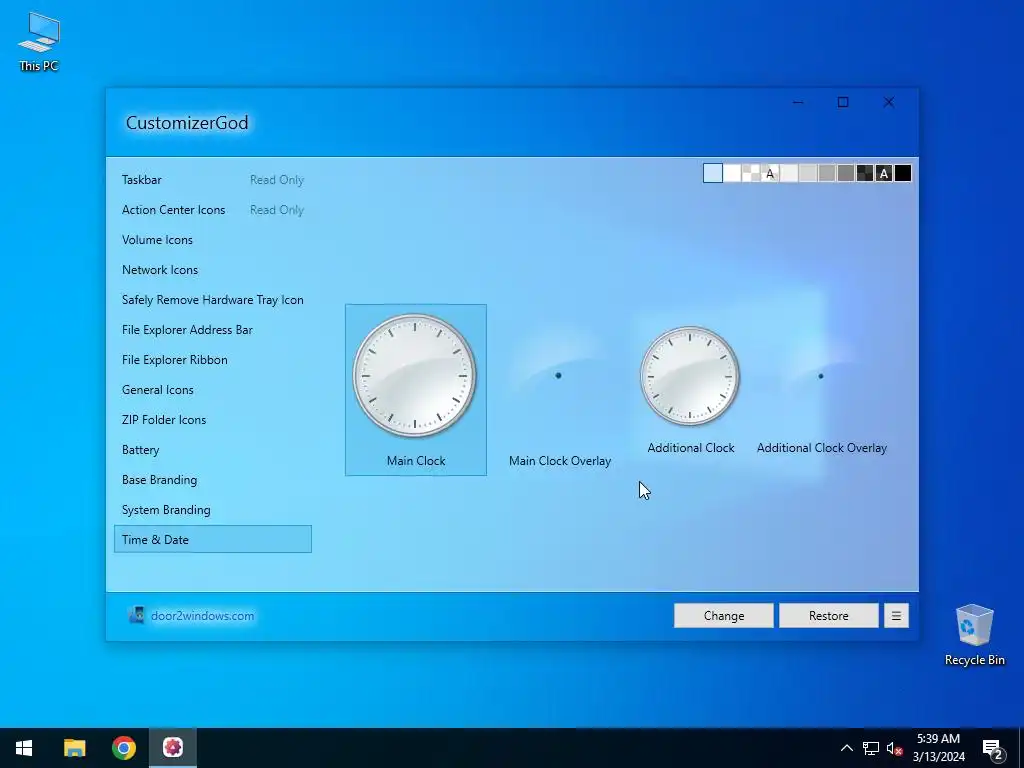Choose the white preview background swatch

pos(732,173)
